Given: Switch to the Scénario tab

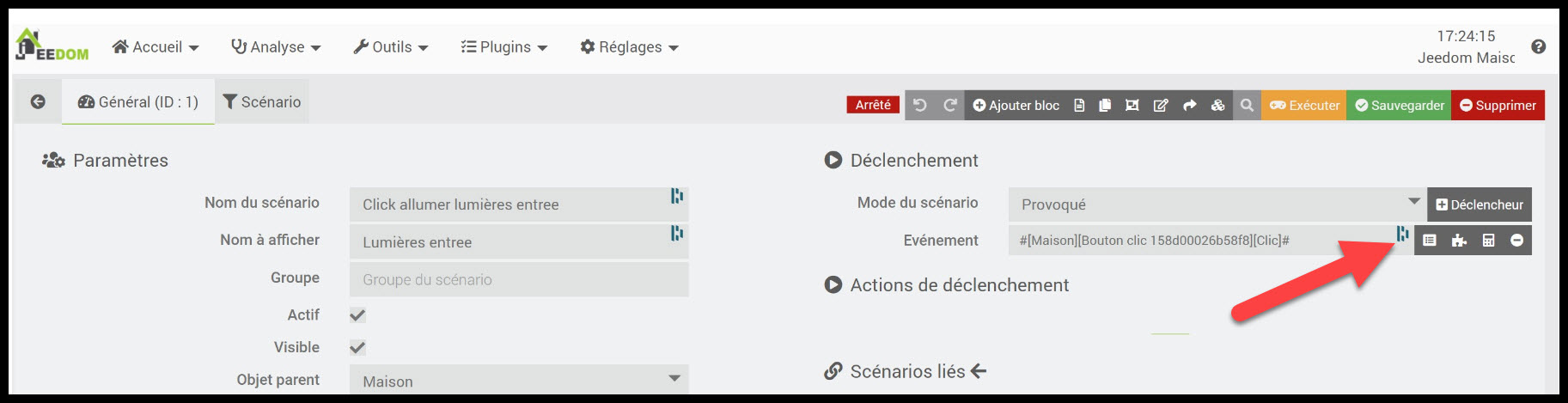Looking at the screenshot, I should (x=262, y=102).
